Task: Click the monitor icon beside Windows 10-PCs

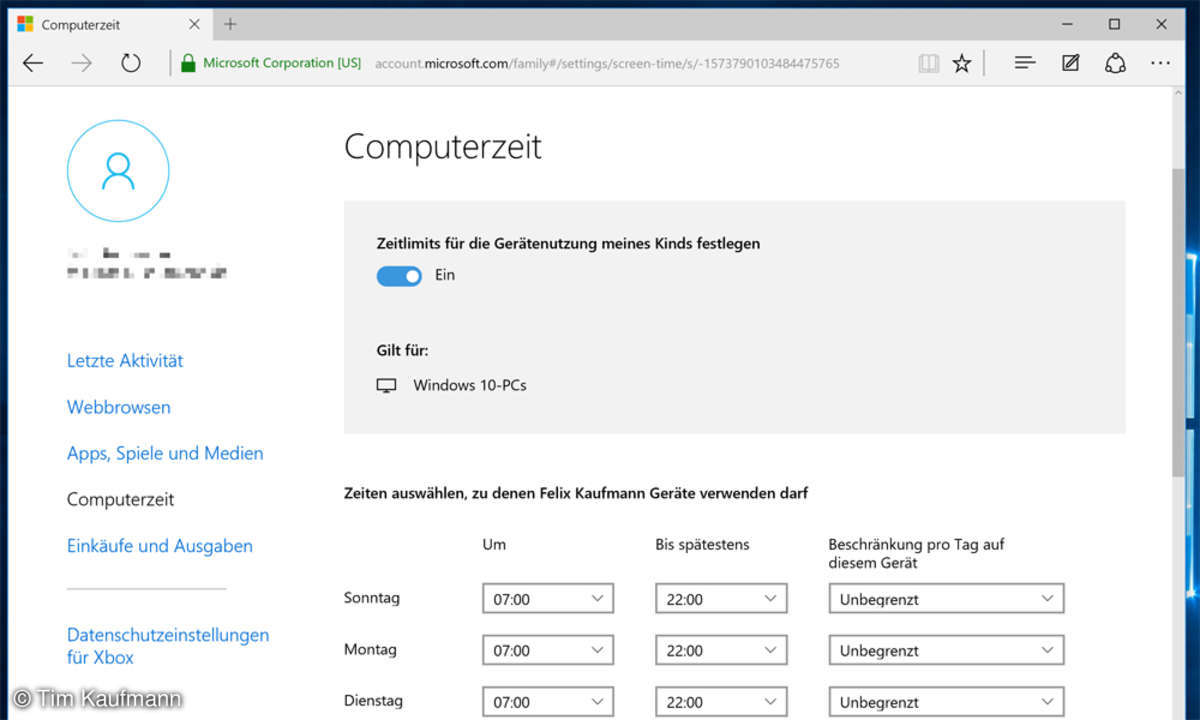Action: 387,385
